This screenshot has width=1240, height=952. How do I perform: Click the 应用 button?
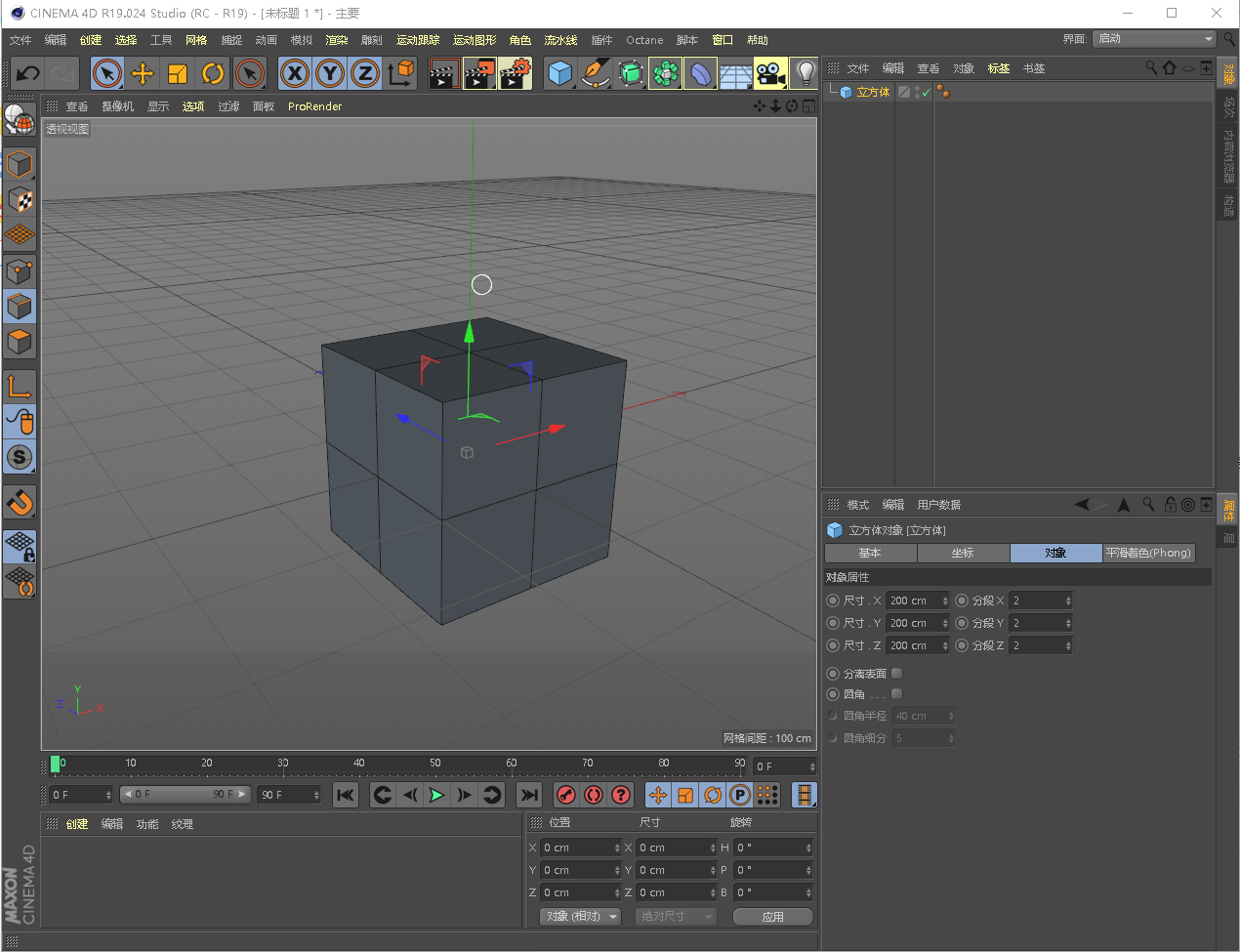(772, 916)
